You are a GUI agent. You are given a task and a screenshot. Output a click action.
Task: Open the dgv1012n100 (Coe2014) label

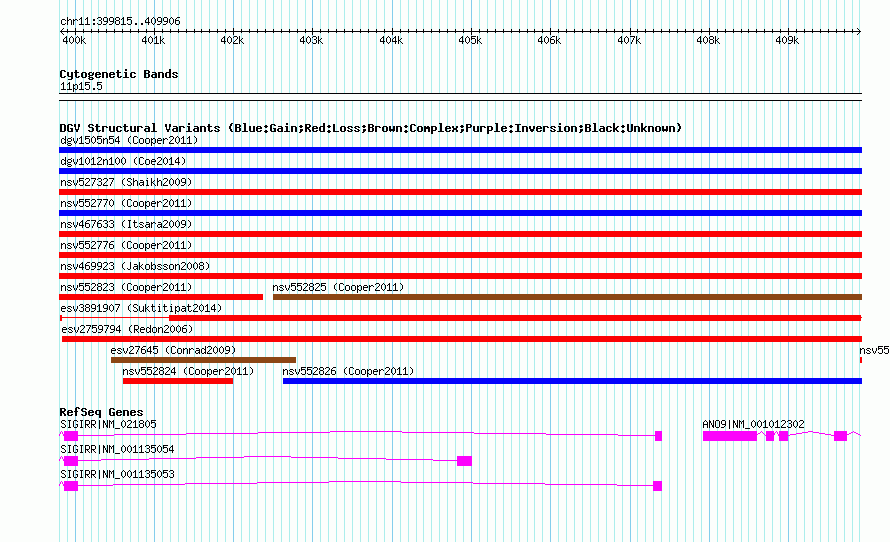click(x=123, y=161)
